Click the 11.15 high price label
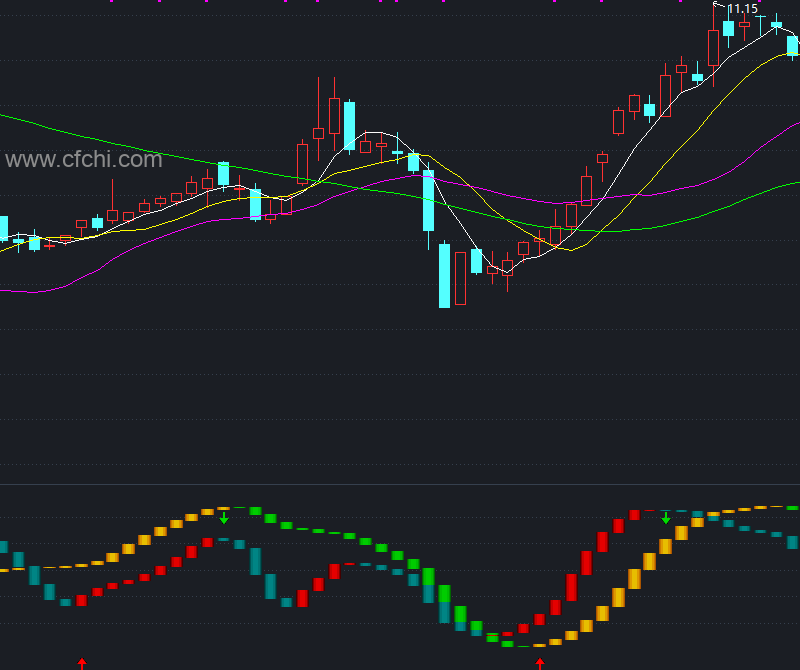 coord(742,9)
